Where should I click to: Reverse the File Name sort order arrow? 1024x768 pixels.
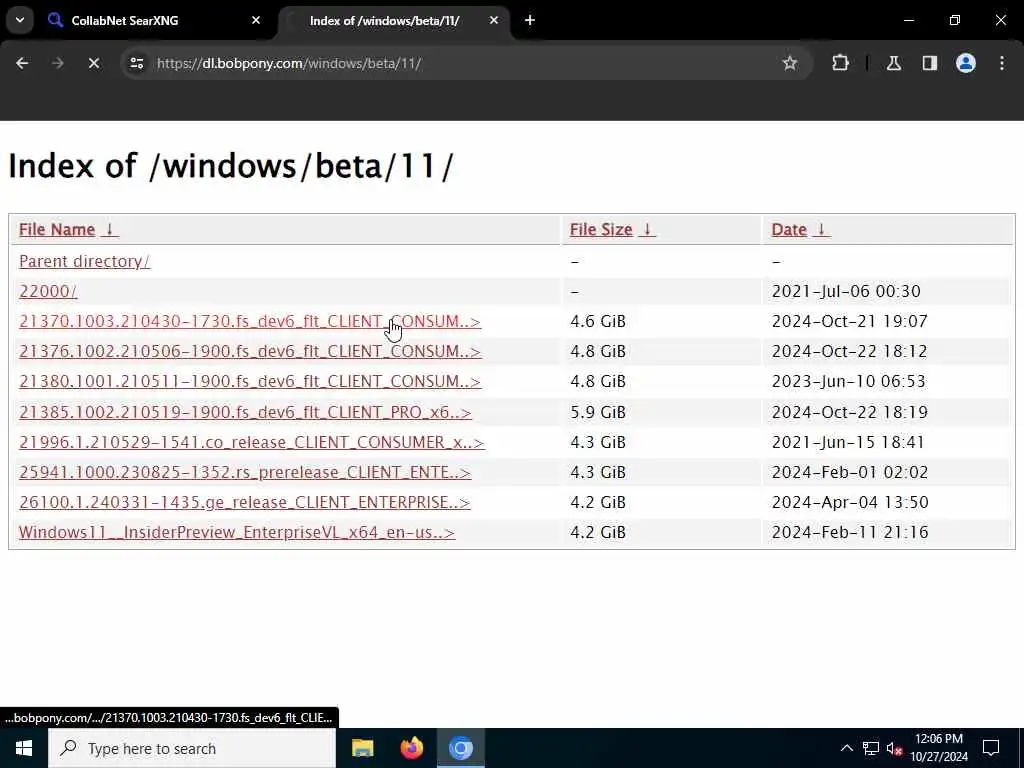[x=110, y=229]
